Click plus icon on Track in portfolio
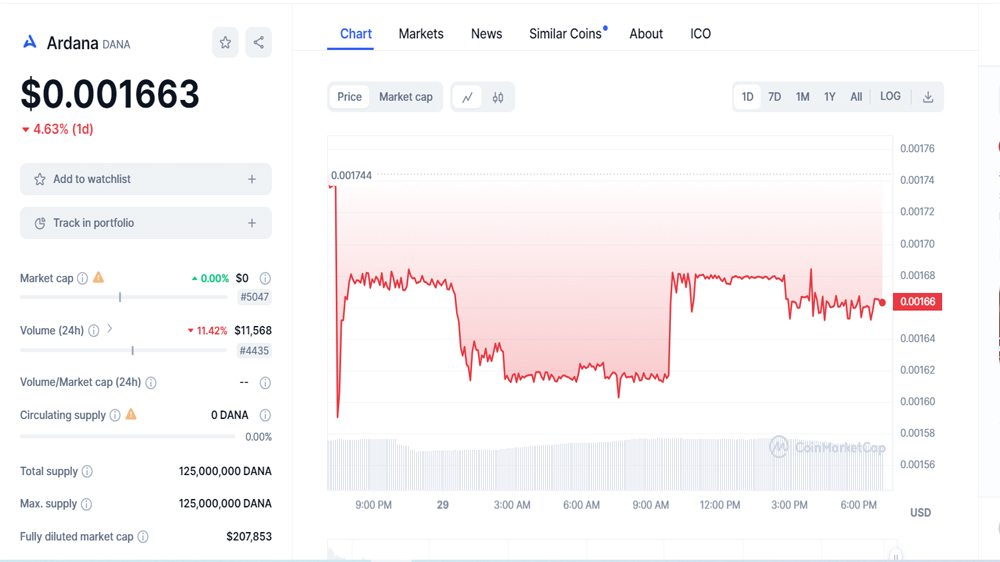The image size is (1000, 562). click(x=252, y=223)
